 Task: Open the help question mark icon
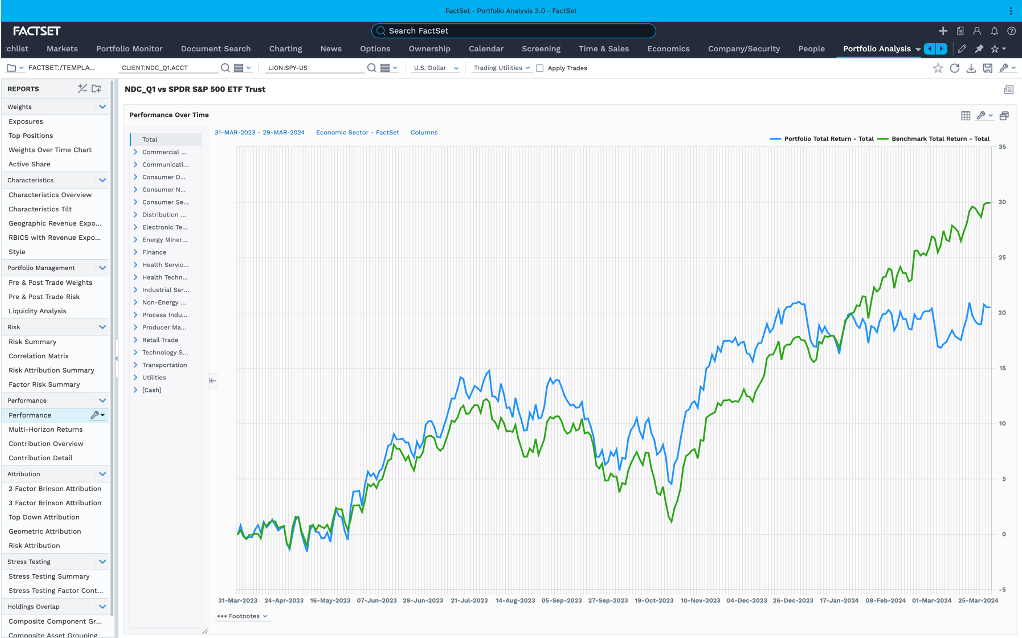(x=1011, y=31)
